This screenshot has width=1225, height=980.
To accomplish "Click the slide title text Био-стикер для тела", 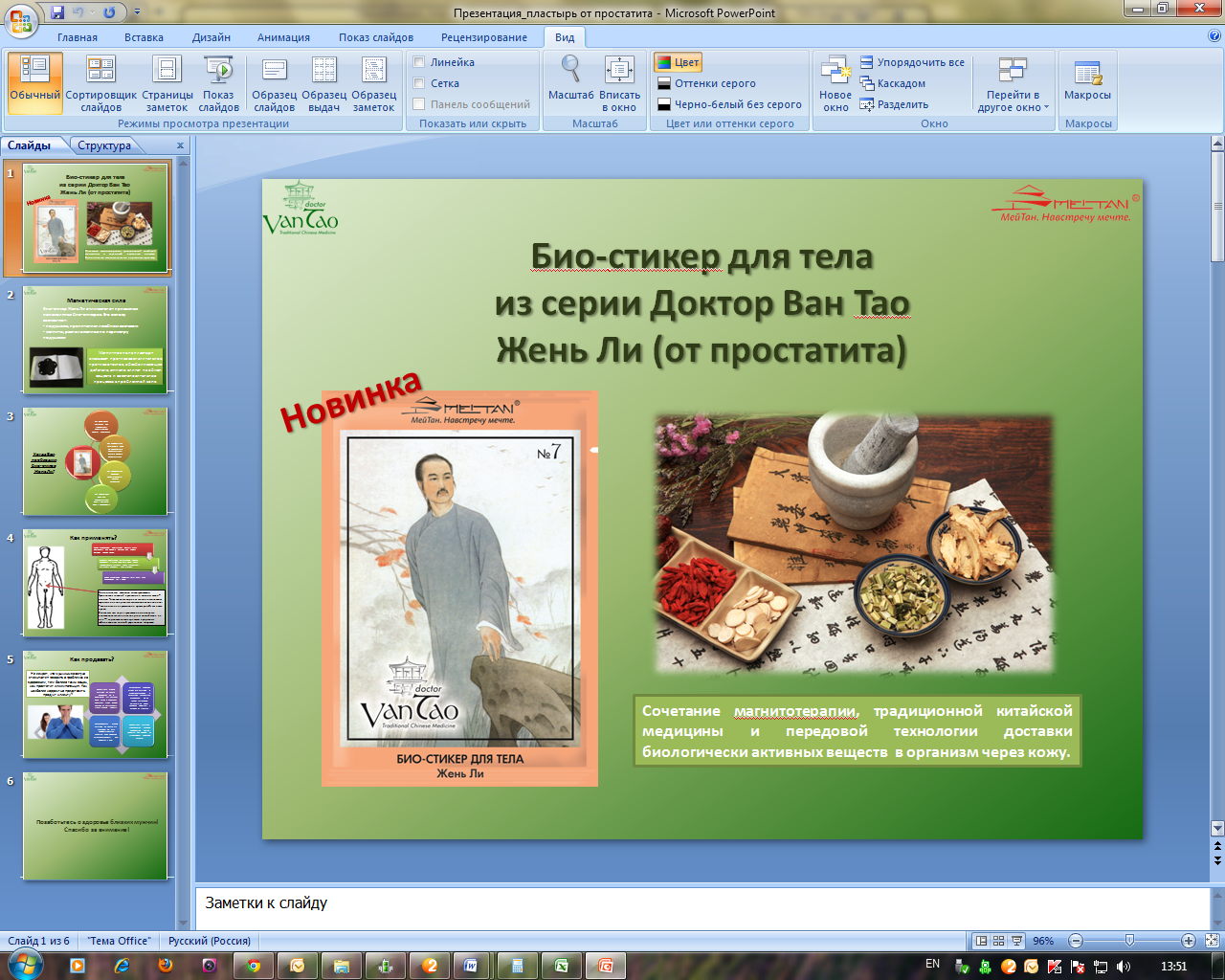I will (702, 256).
